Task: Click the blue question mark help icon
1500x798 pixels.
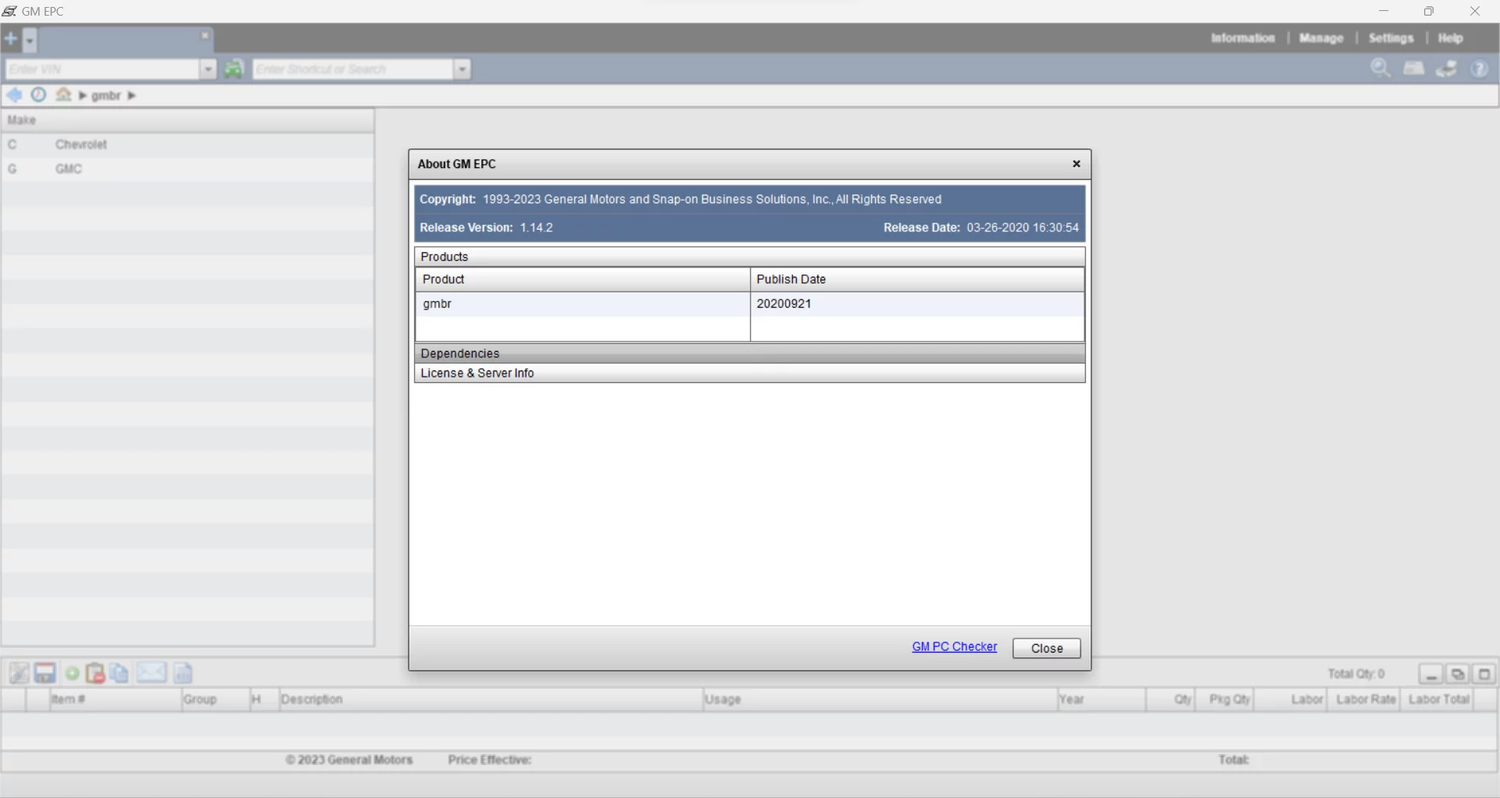Action: 1479,69
